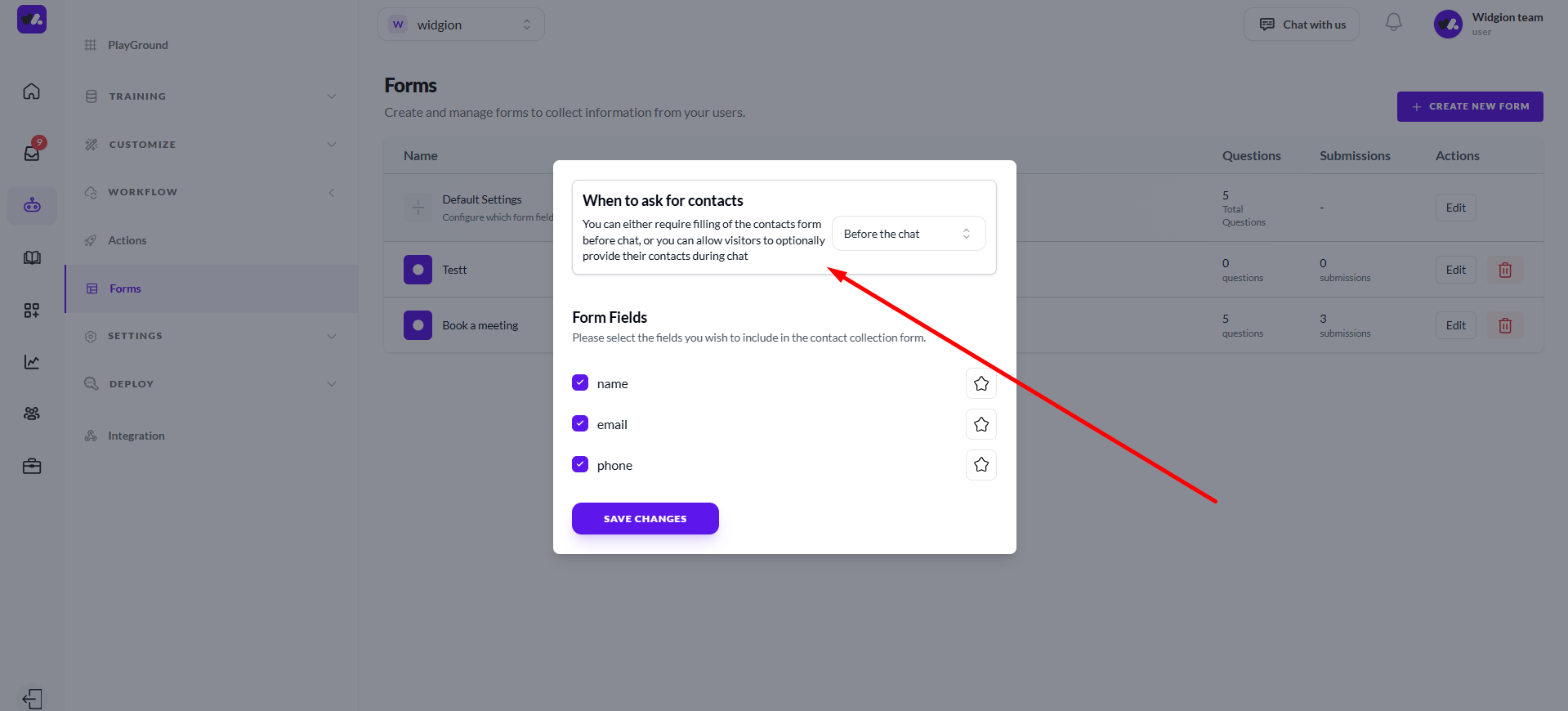Mark name field as required with star

[981, 383]
